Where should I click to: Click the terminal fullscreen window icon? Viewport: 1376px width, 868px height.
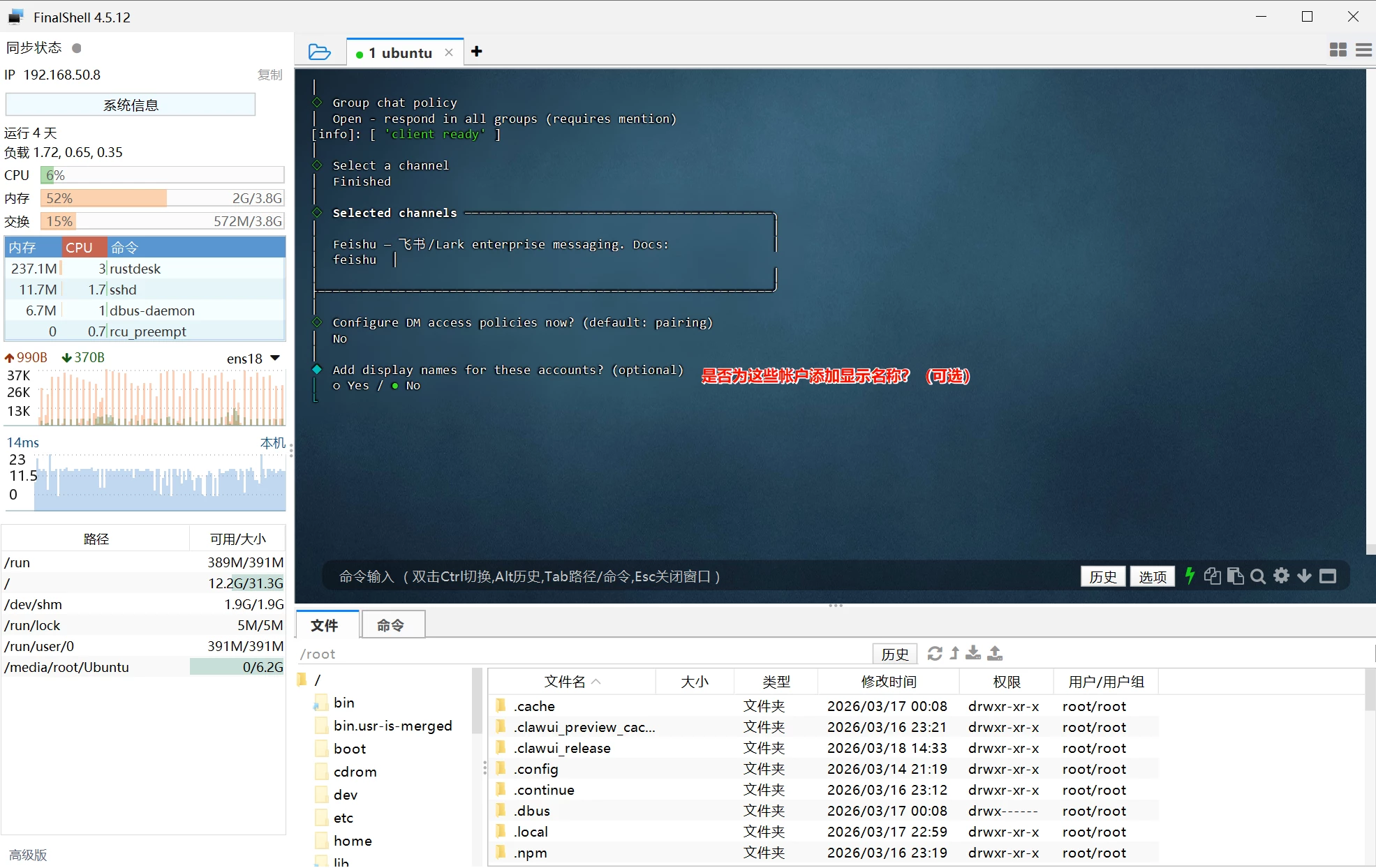1328,576
